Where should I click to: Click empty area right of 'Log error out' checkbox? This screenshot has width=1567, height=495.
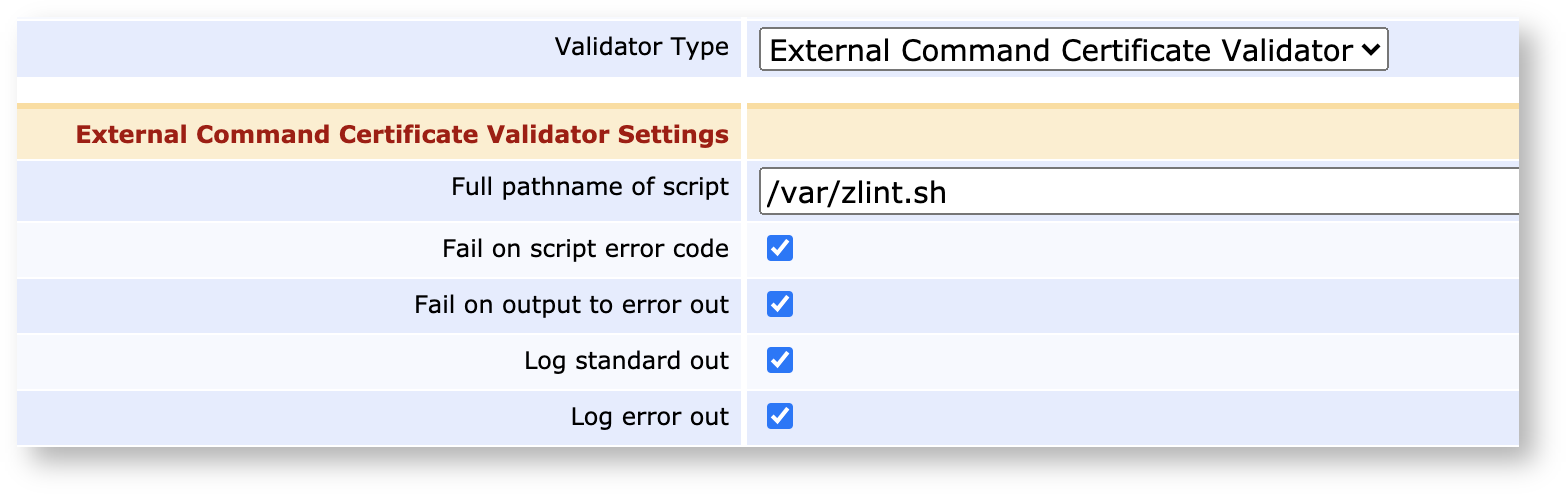1150,417
